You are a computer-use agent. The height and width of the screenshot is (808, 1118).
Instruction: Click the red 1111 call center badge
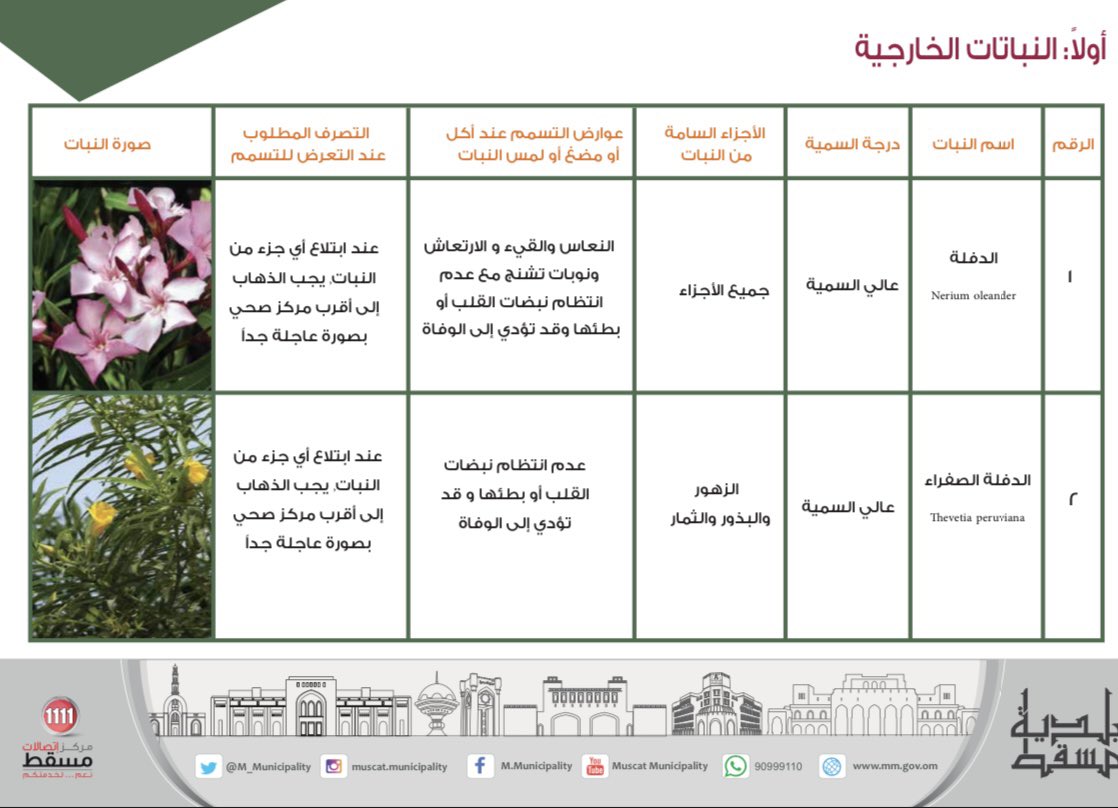(x=59, y=715)
